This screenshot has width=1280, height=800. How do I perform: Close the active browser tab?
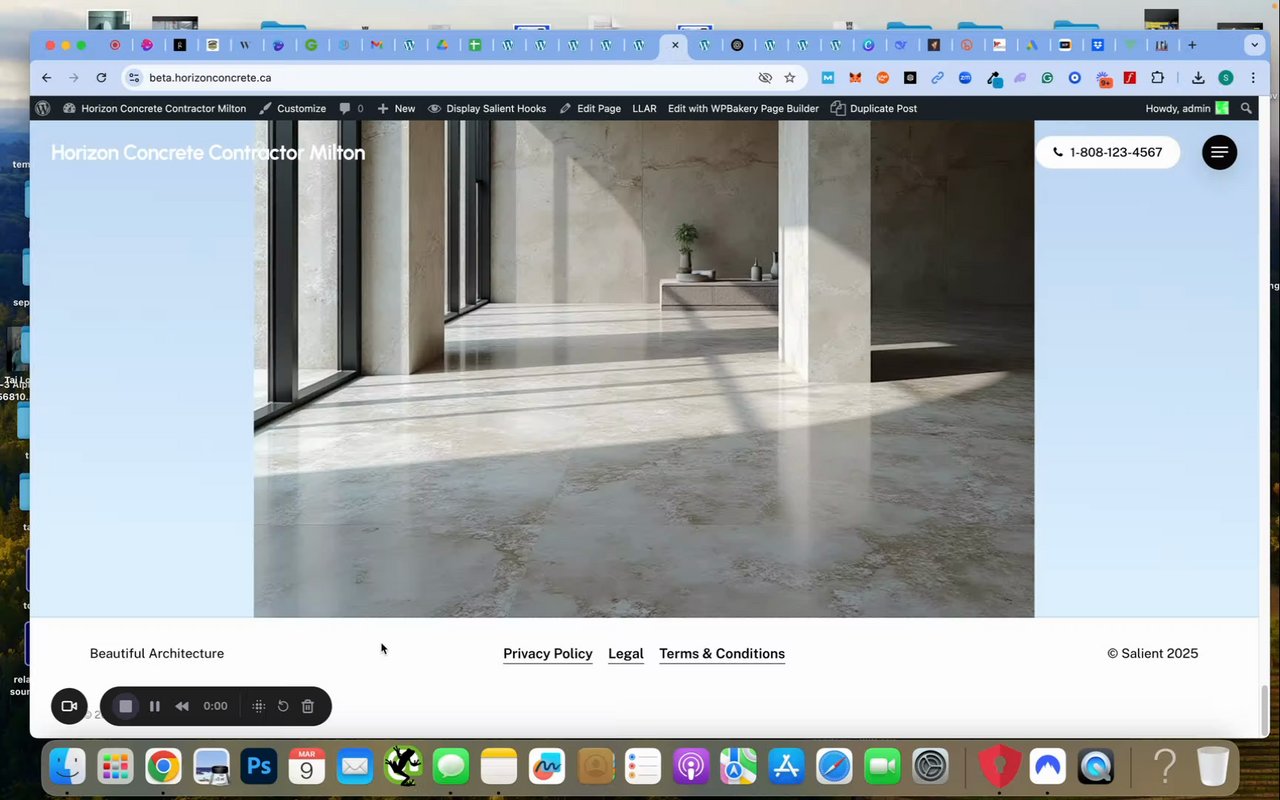(x=675, y=45)
